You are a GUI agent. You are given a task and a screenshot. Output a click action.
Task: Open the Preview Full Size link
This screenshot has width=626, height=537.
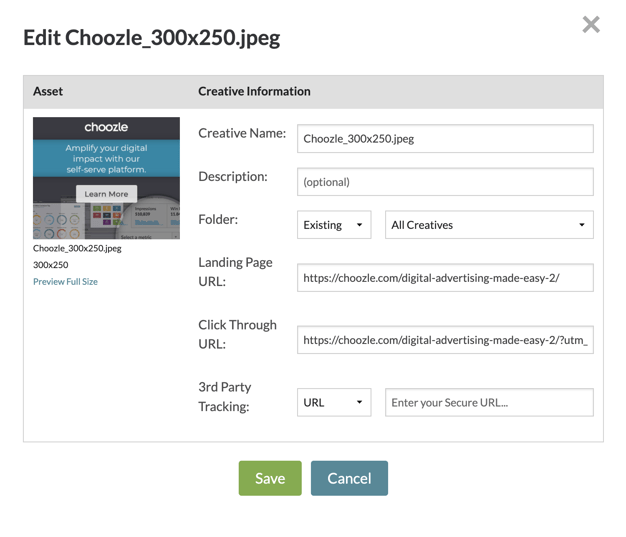[x=65, y=282]
